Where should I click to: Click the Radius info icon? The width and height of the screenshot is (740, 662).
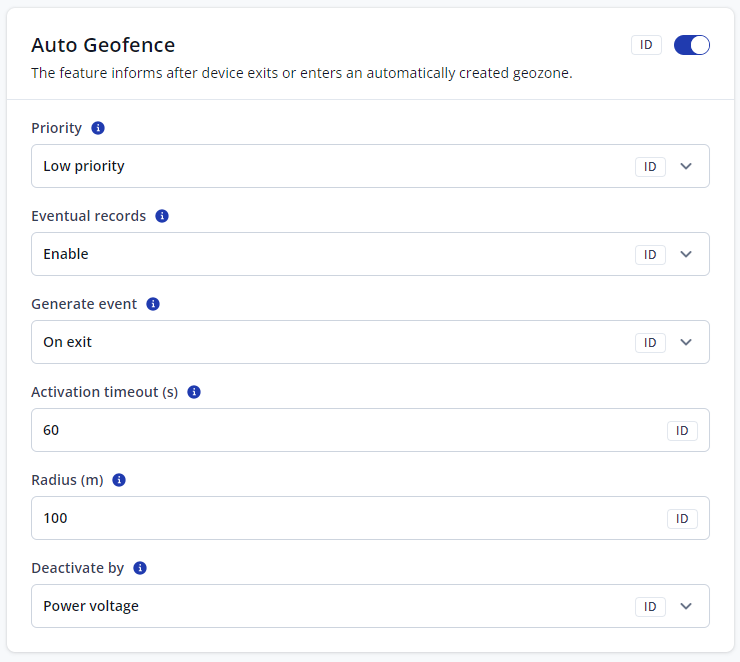pyautogui.click(x=119, y=480)
